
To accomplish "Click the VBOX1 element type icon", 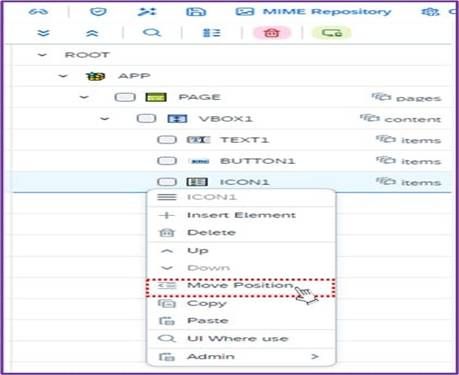I will point(177,118).
